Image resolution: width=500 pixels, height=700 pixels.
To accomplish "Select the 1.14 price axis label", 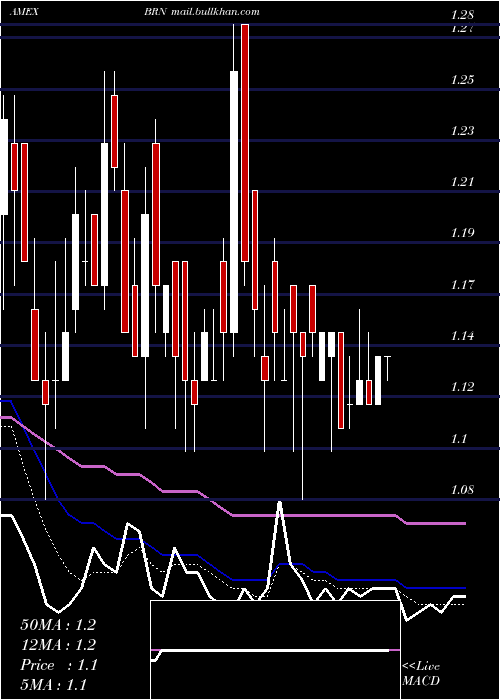I will 462,336.
